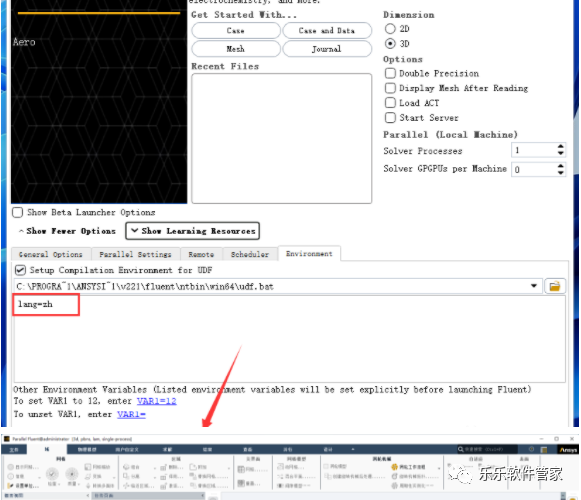Open the first ribbon tab in Fluent window
The height and width of the screenshot is (500, 581).
[14, 450]
